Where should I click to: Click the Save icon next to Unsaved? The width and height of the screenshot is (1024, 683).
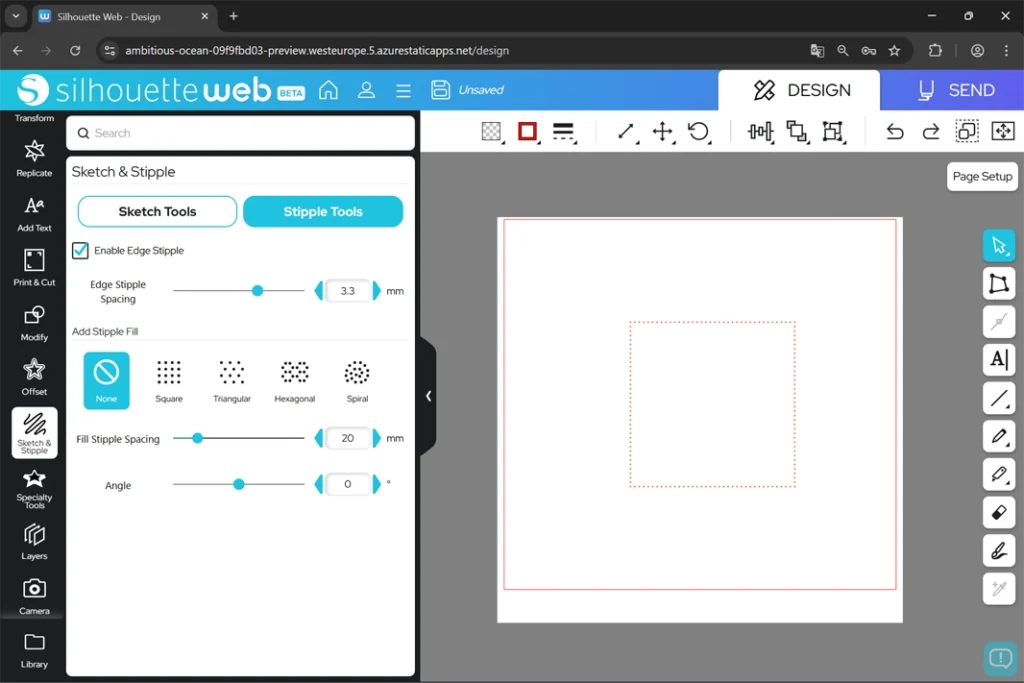click(x=440, y=90)
